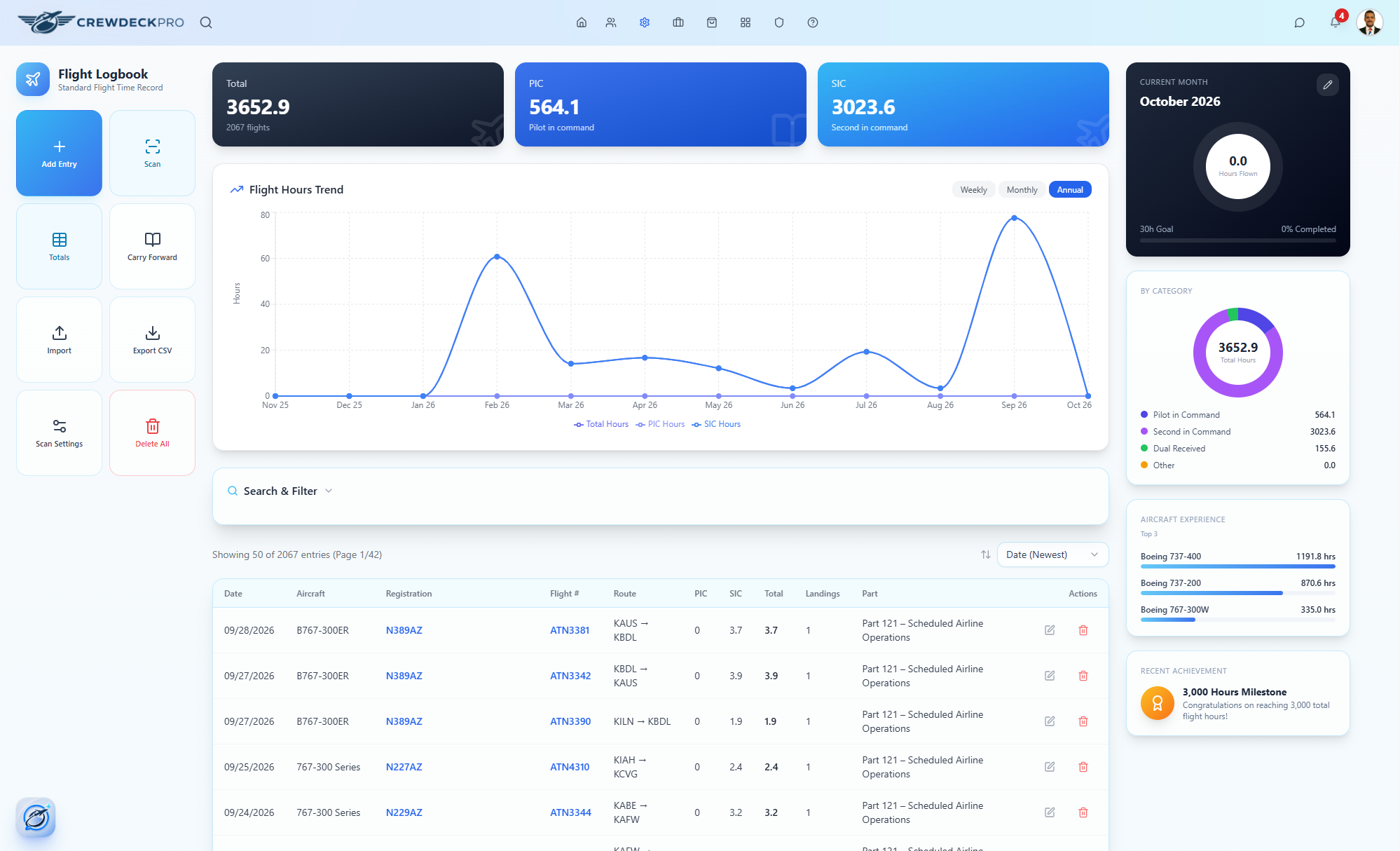Switch chart to Monthly view
This screenshot has width=1400, height=851.
tap(1022, 190)
